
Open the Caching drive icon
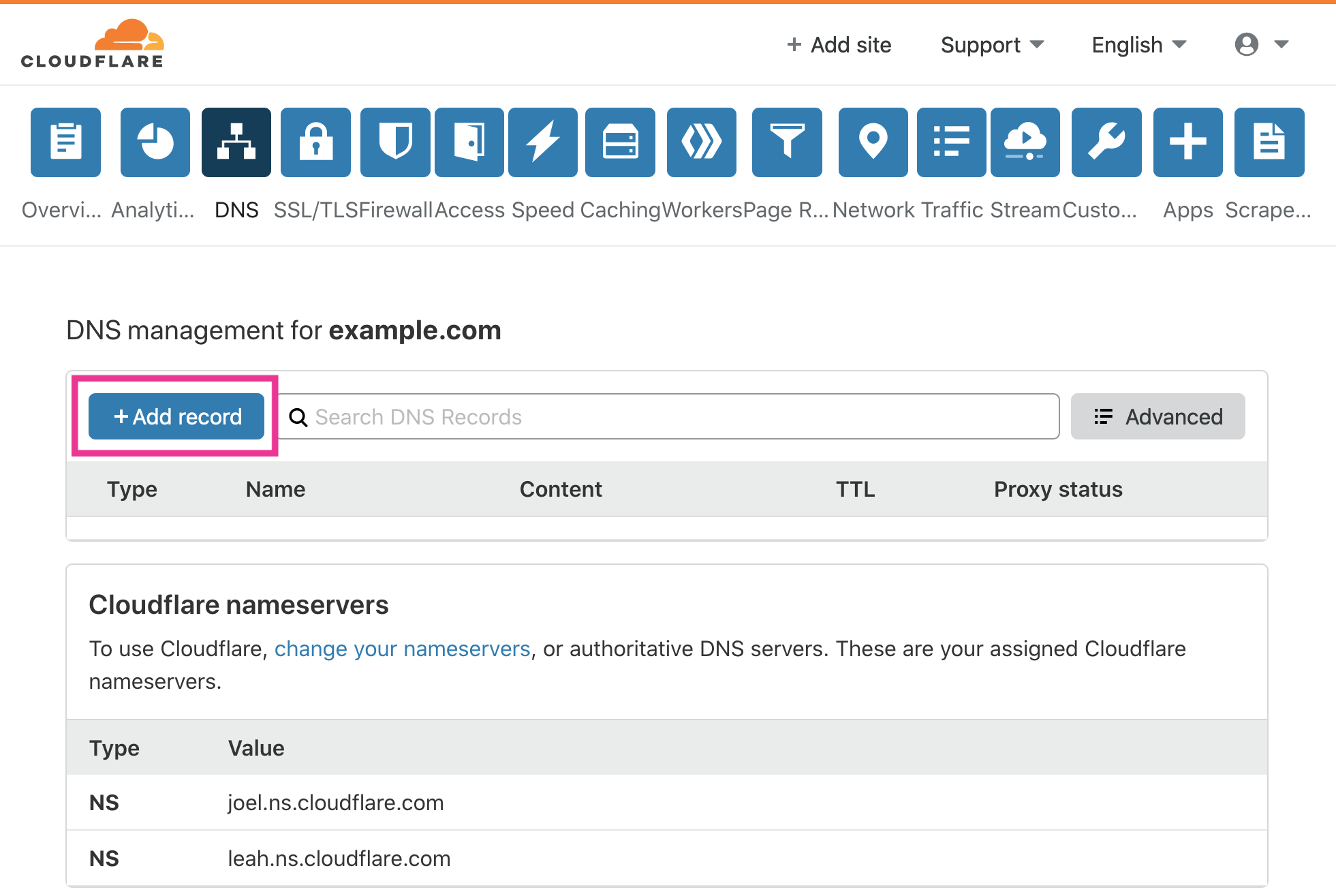620,142
